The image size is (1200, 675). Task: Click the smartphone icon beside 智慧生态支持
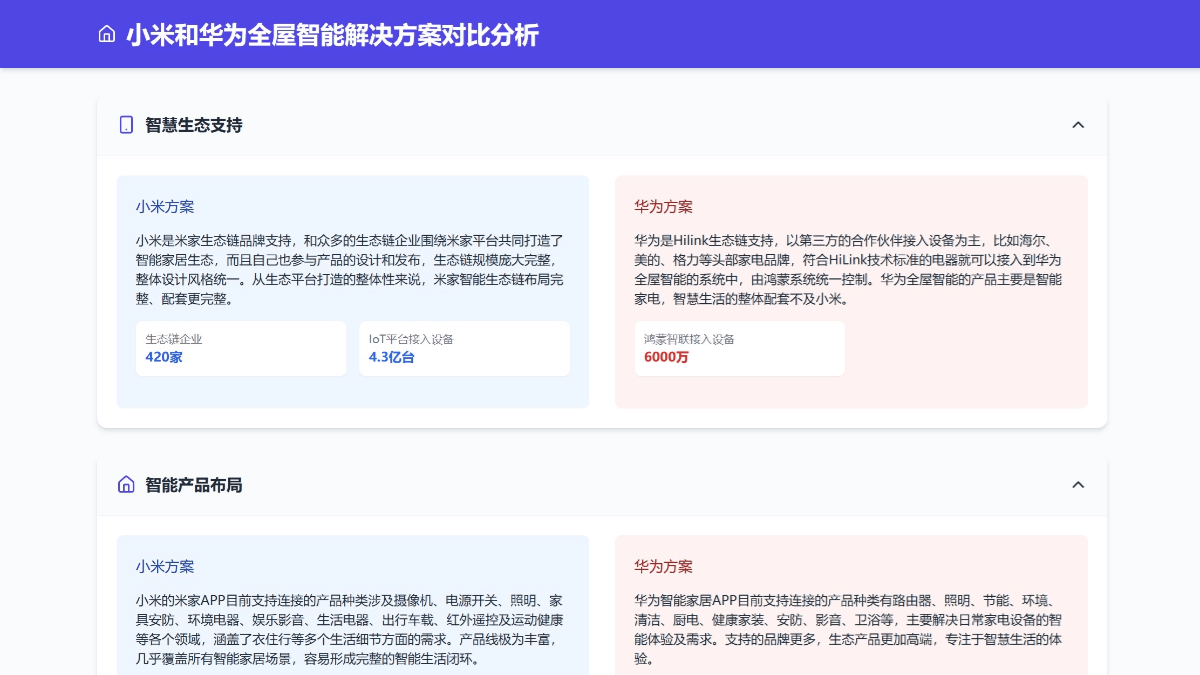(x=124, y=125)
